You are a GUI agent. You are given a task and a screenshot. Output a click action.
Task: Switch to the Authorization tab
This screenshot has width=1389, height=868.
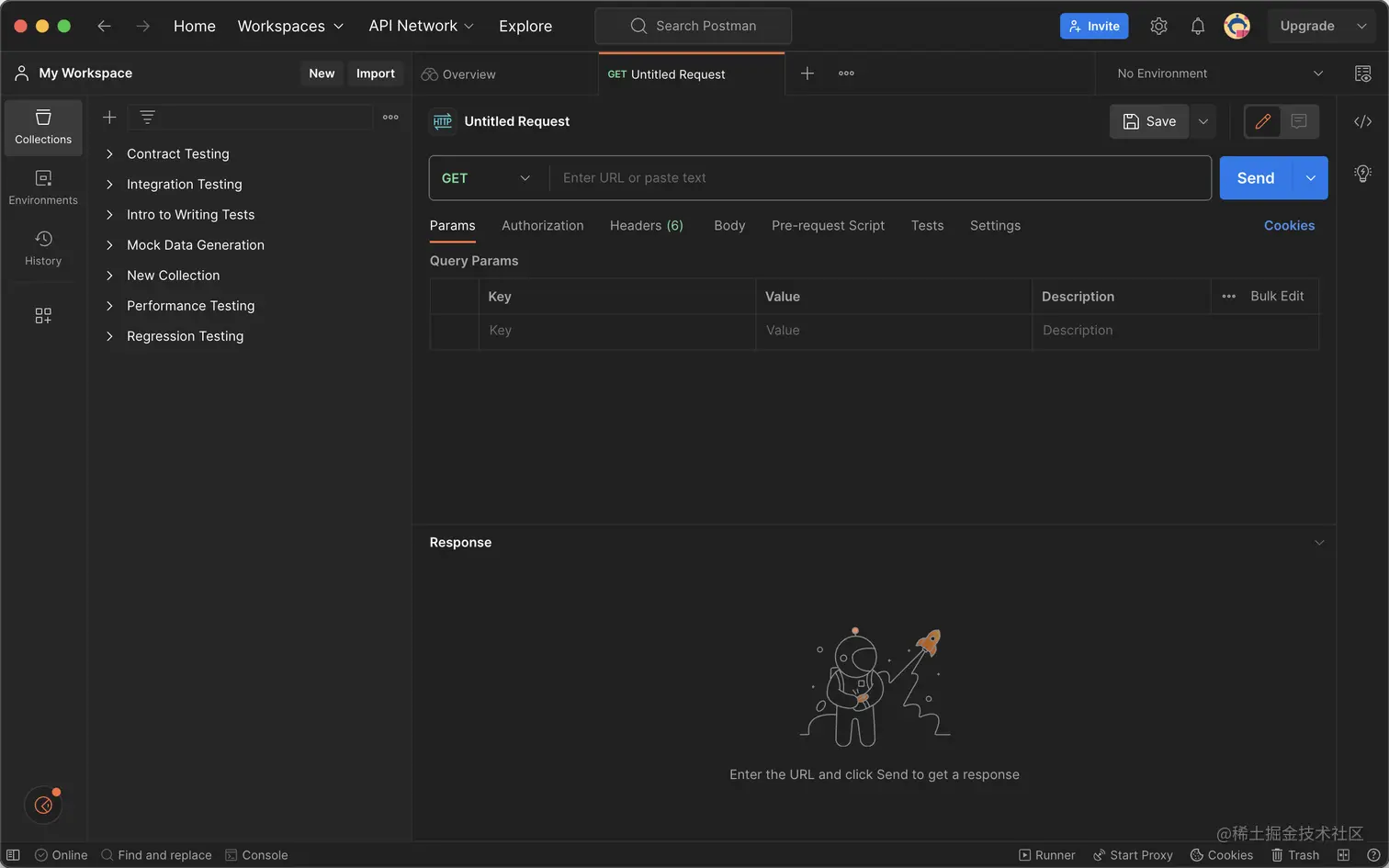click(x=543, y=226)
